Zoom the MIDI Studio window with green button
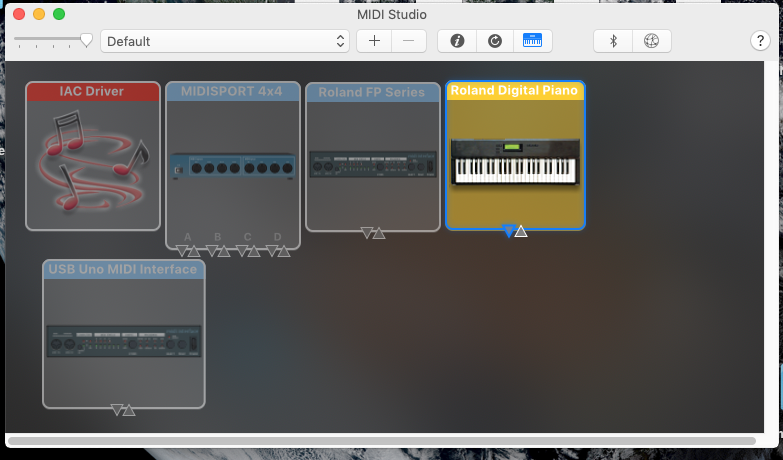 coord(59,14)
